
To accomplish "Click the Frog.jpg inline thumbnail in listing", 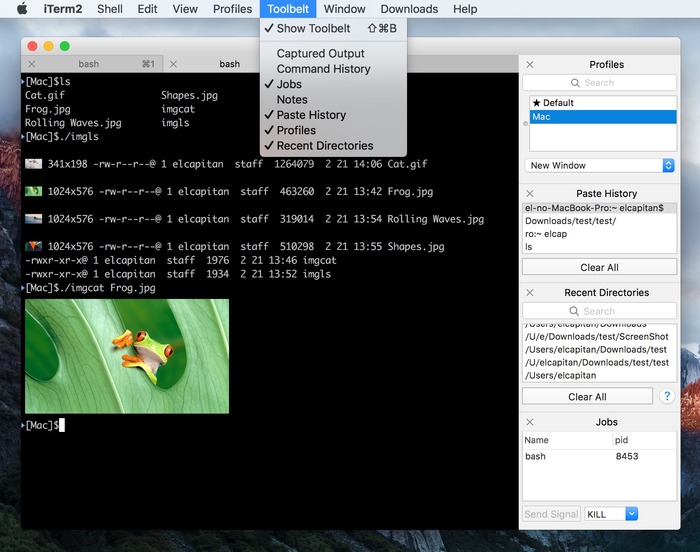I will [x=33, y=191].
